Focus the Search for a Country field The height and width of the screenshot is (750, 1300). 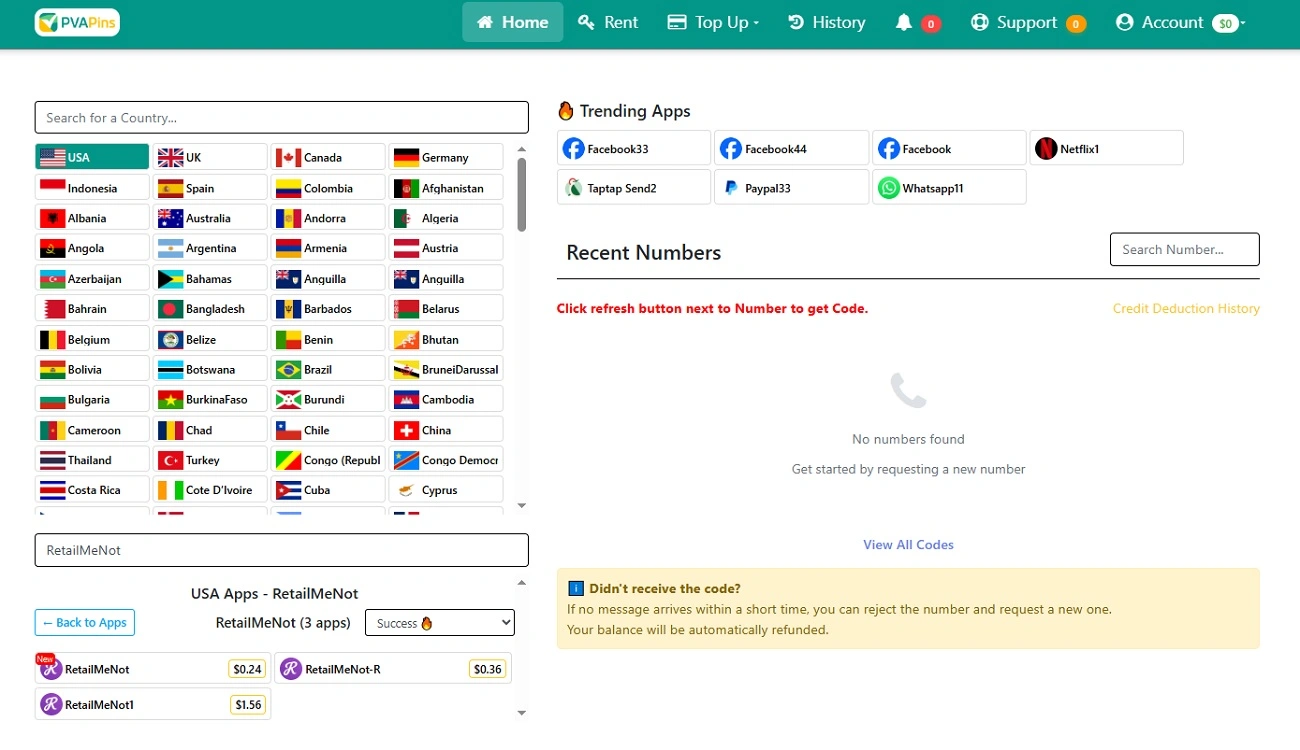tap(282, 117)
